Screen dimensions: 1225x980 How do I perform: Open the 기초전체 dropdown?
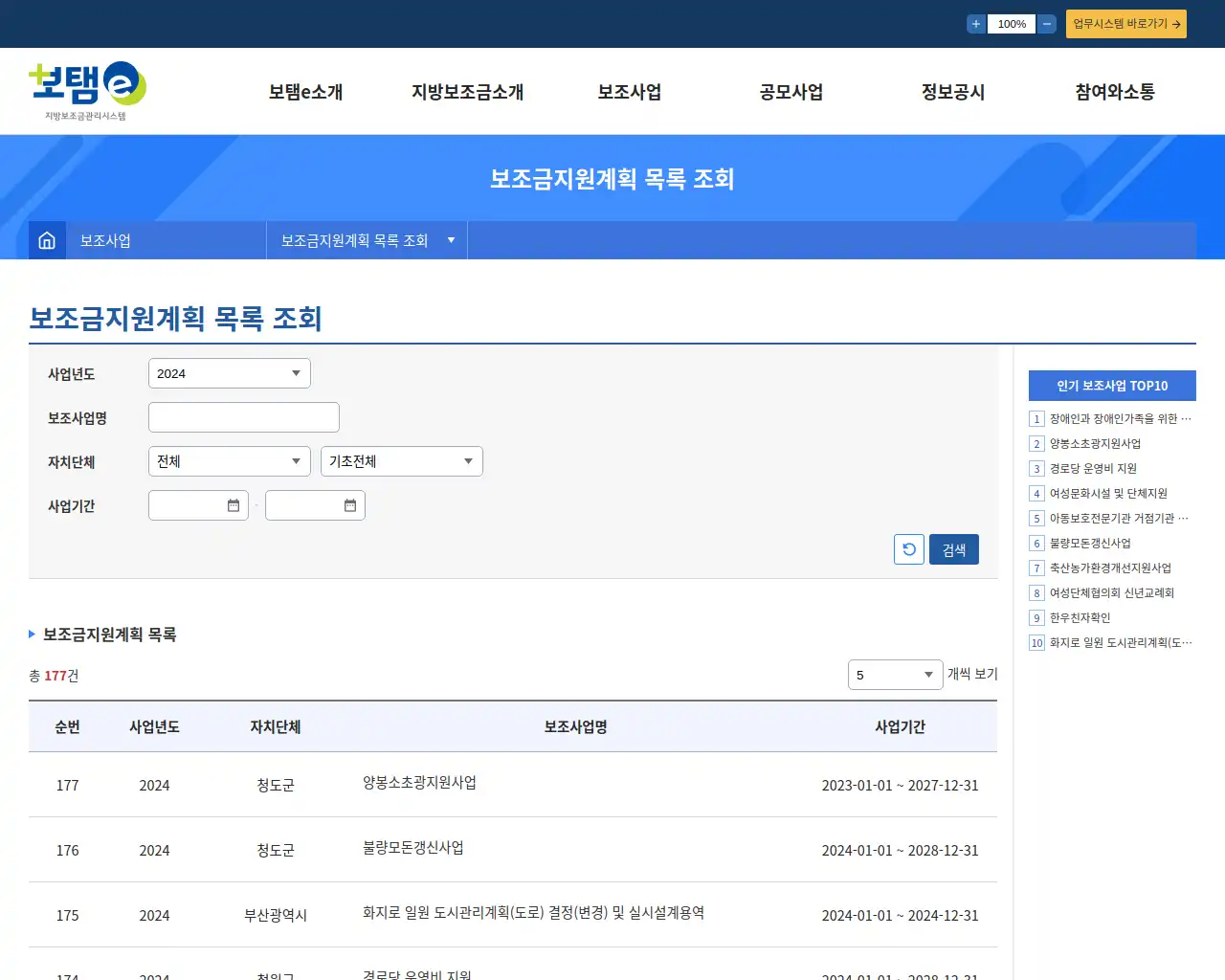402,461
